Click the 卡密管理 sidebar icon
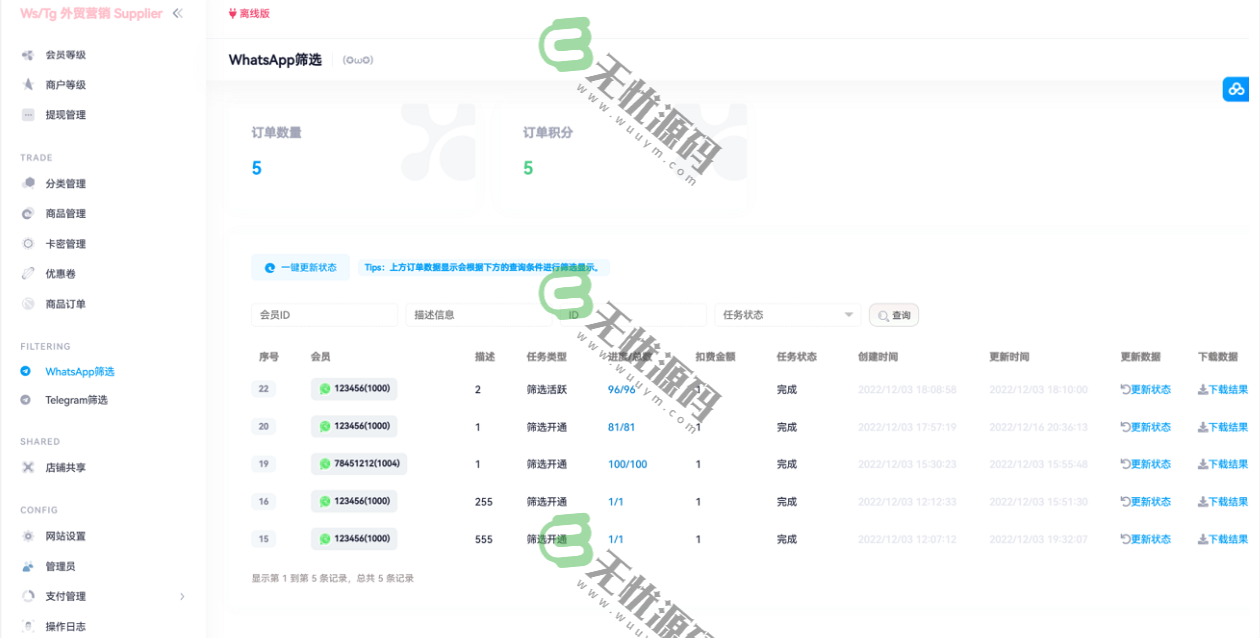Viewport: 1260px width, 638px height. [30, 243]
